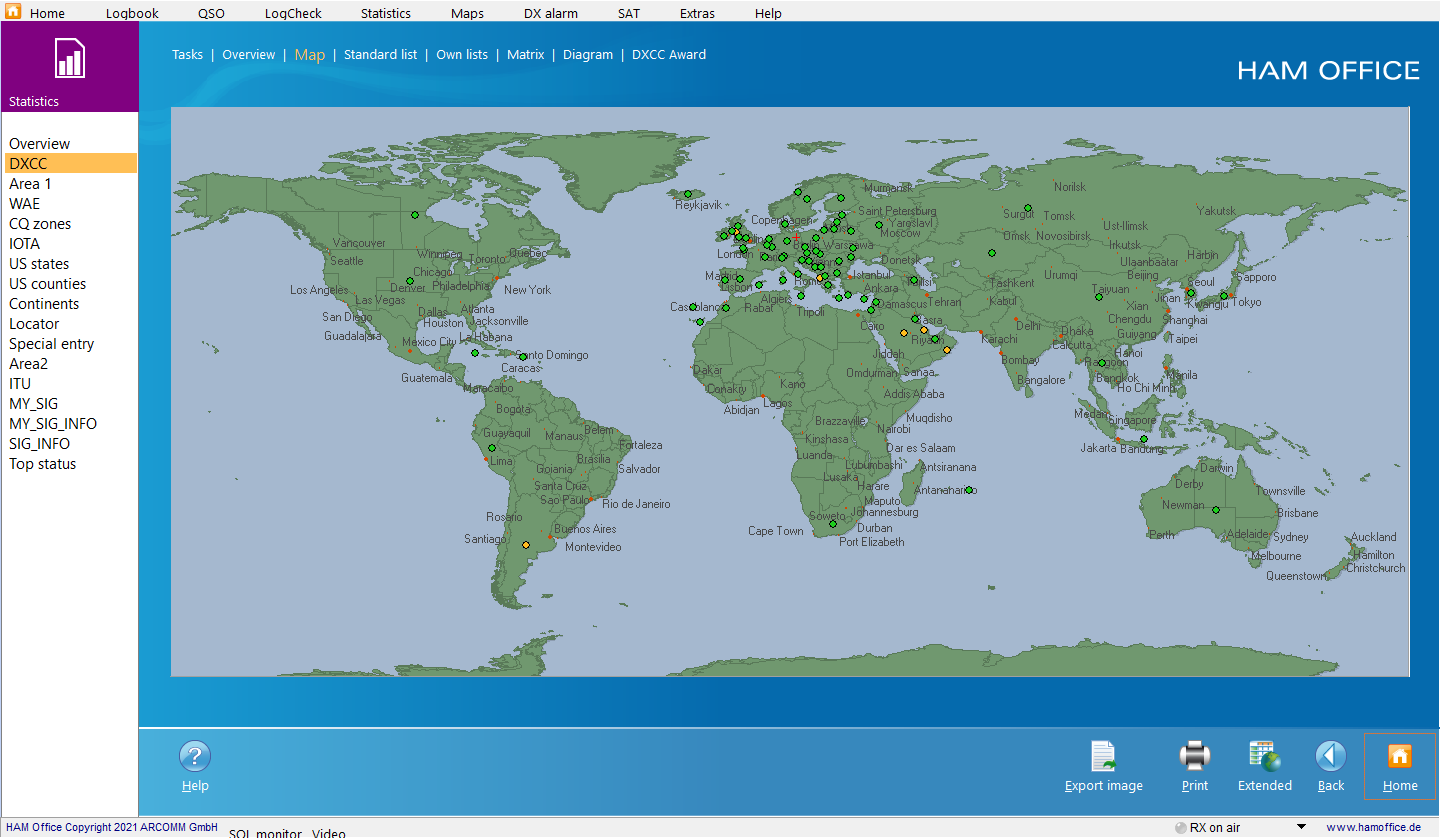This screenshot has height=838, width=1440.
Task: Click the Video item in status bar
Action: pyautogui.click(x=329, y=833)
